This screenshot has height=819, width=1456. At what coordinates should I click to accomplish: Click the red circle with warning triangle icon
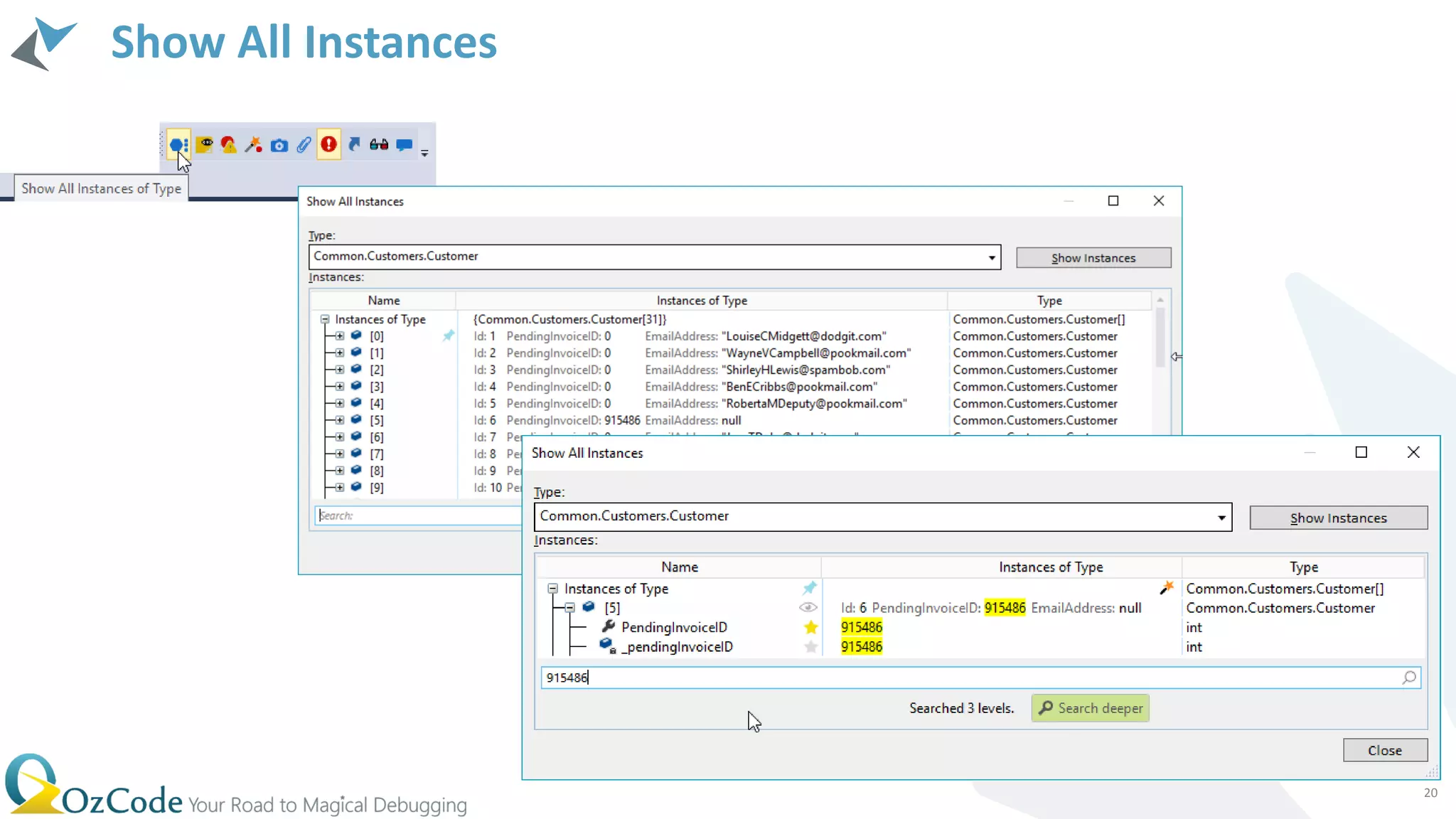(x=228, y=144)
